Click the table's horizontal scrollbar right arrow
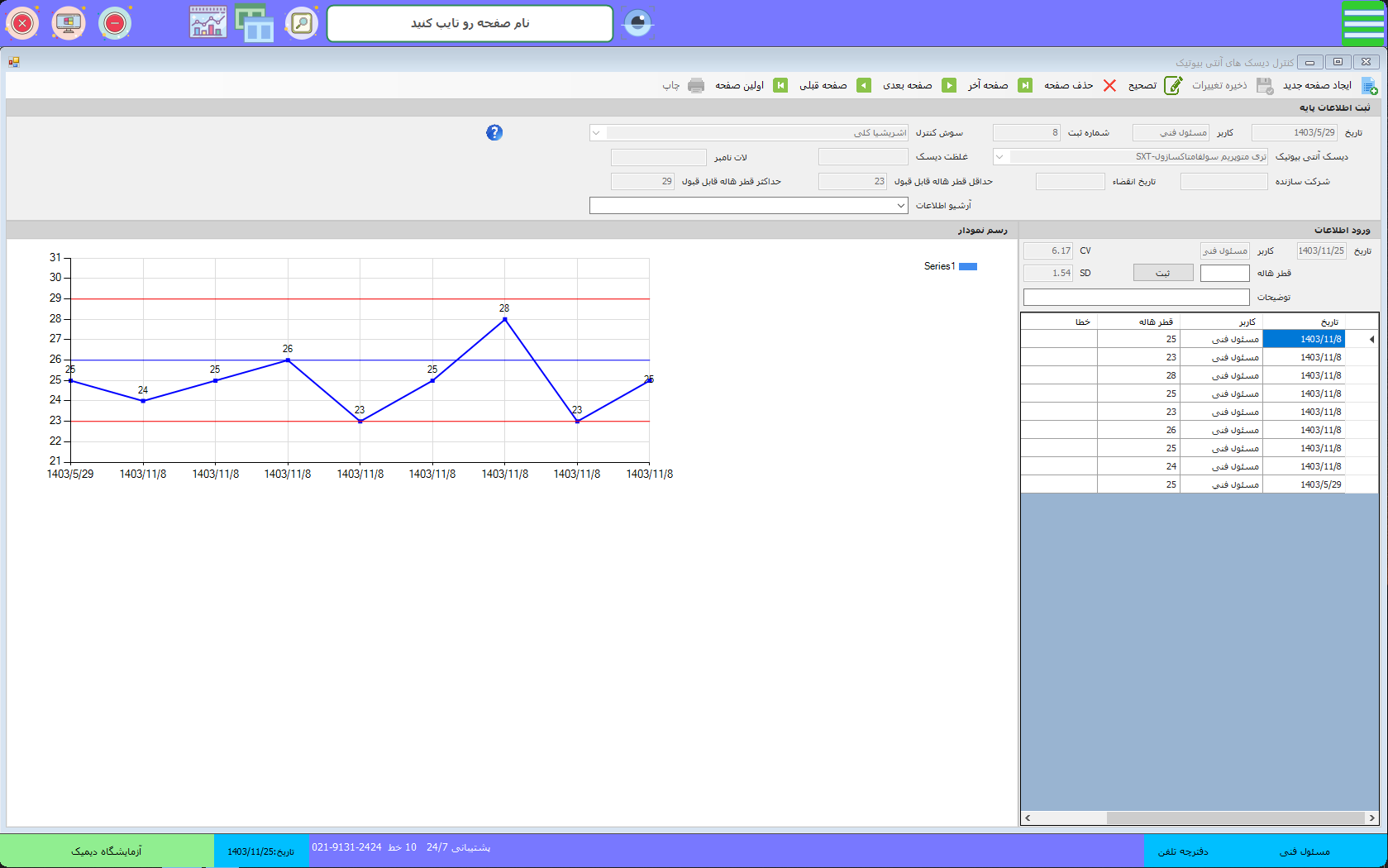 tap(1371, 818)
